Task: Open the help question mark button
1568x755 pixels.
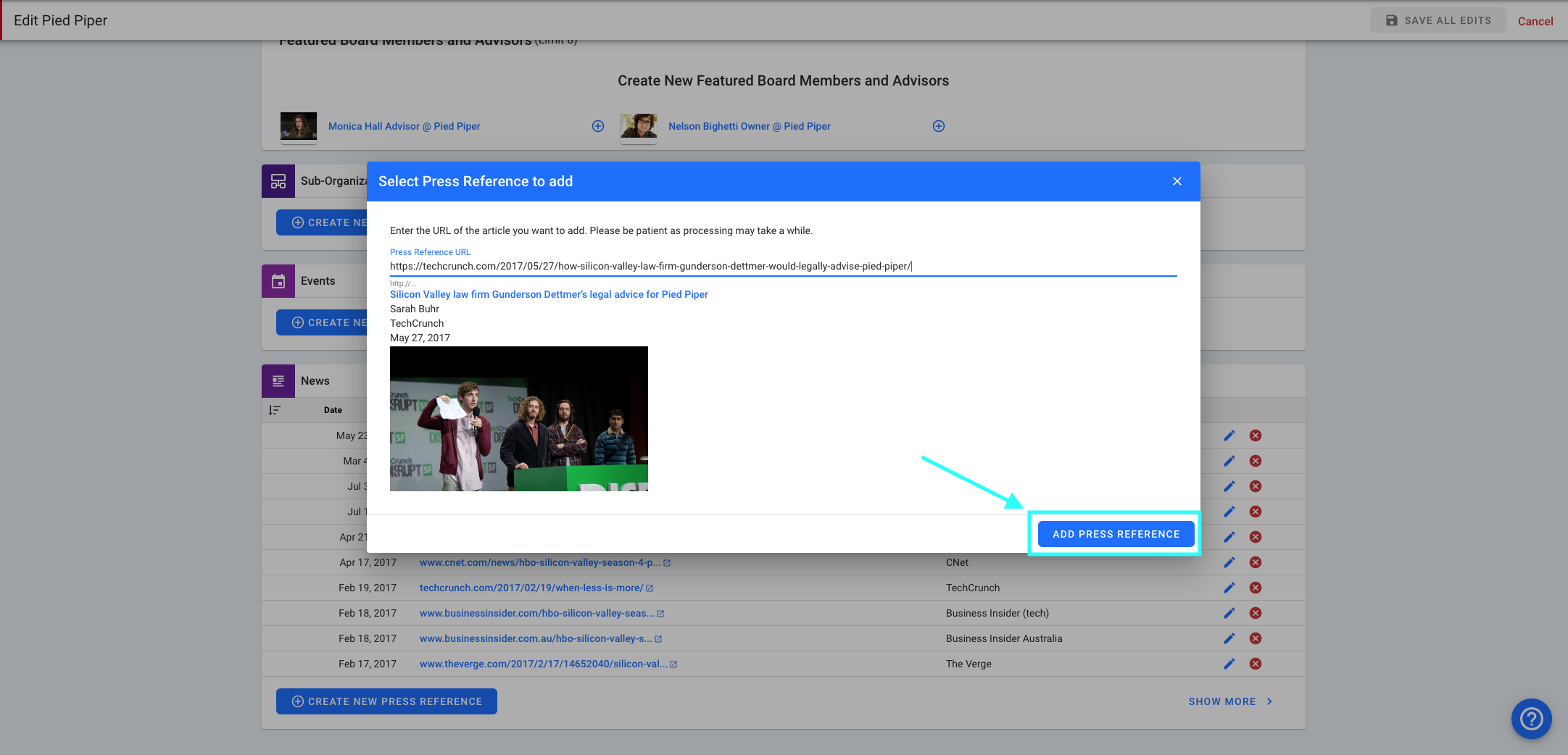Action: pos(1531,719)
